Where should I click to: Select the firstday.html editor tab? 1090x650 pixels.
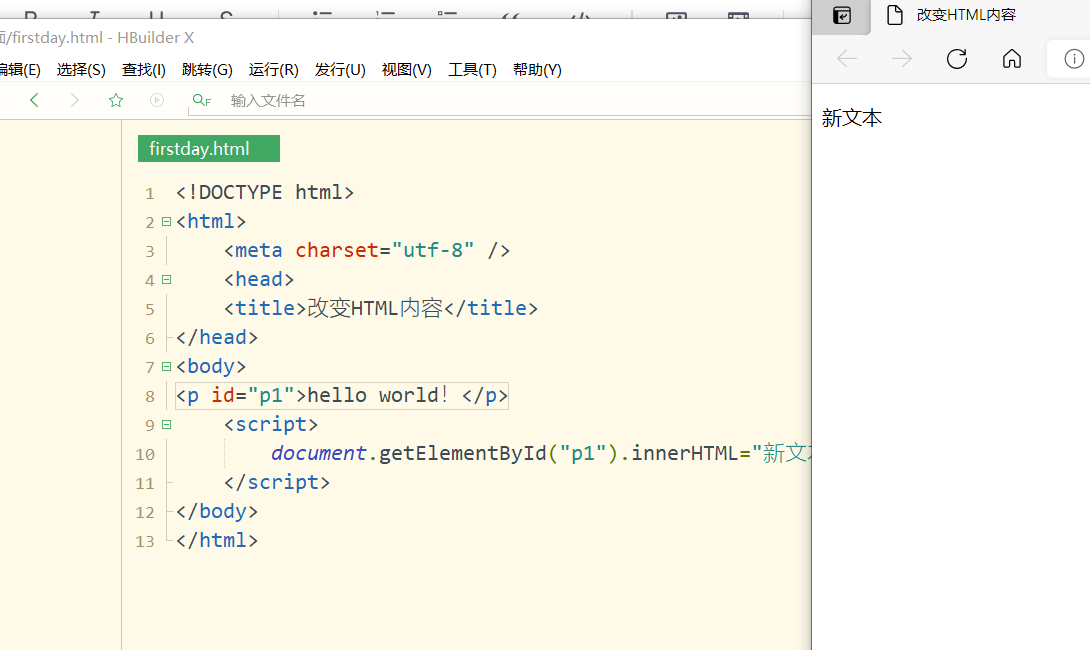209,149
